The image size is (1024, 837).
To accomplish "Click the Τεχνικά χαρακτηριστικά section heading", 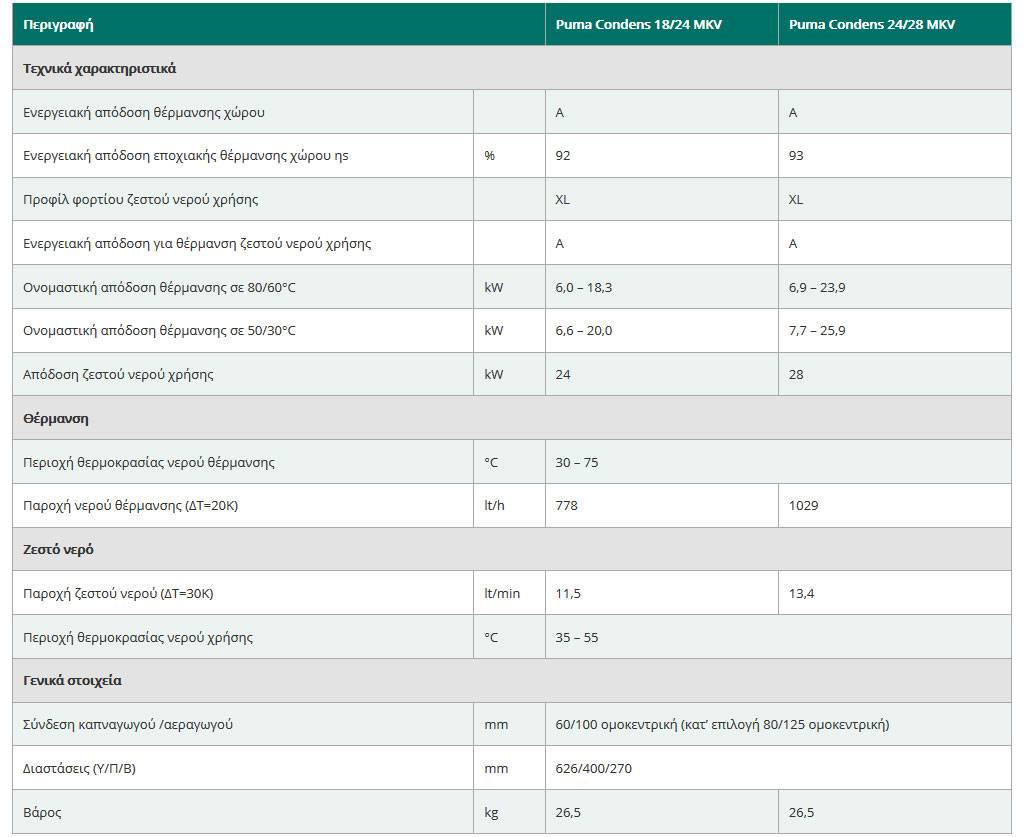I will tap(100, 69).
